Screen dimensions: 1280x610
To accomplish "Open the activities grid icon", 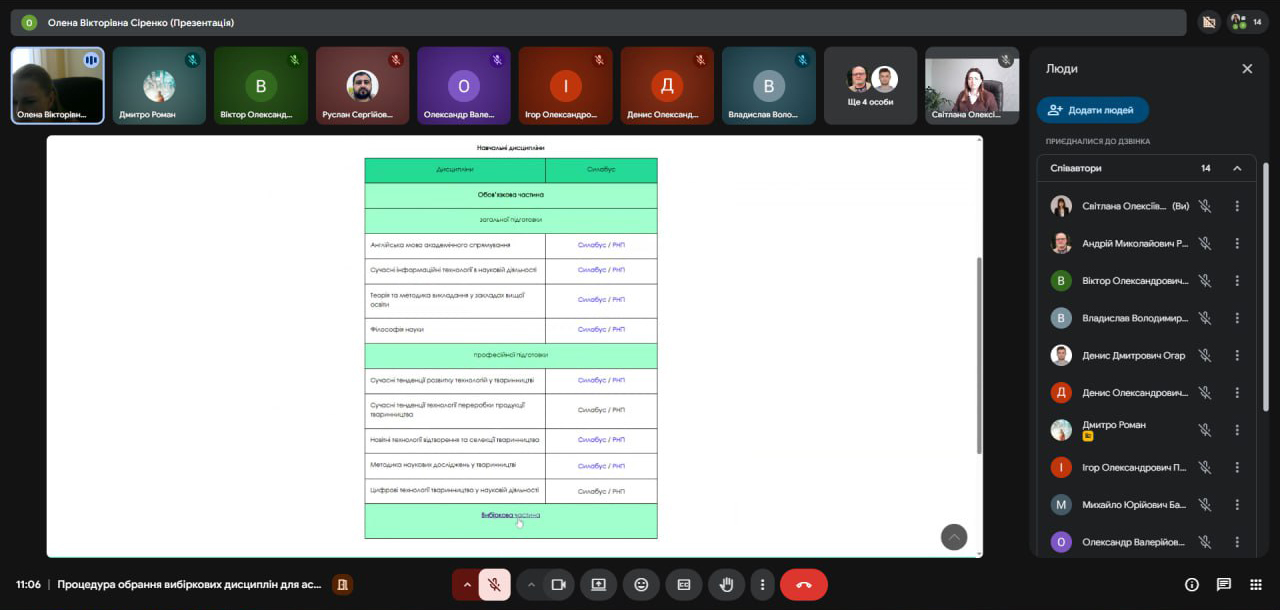I will point(1255,585).
